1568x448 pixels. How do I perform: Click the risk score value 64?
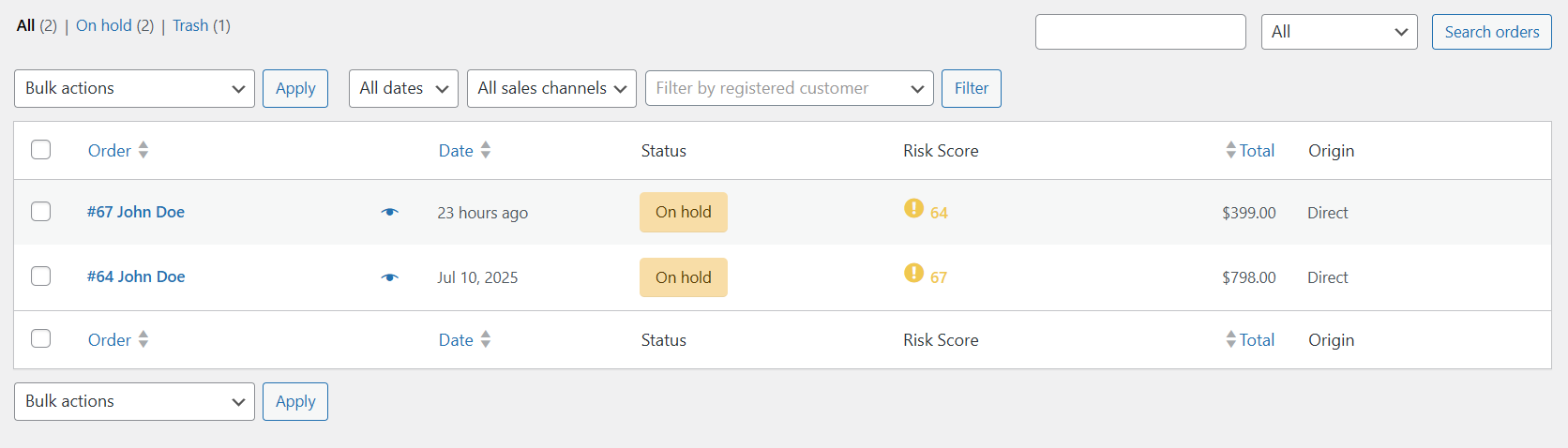click(x=939, y=213)
